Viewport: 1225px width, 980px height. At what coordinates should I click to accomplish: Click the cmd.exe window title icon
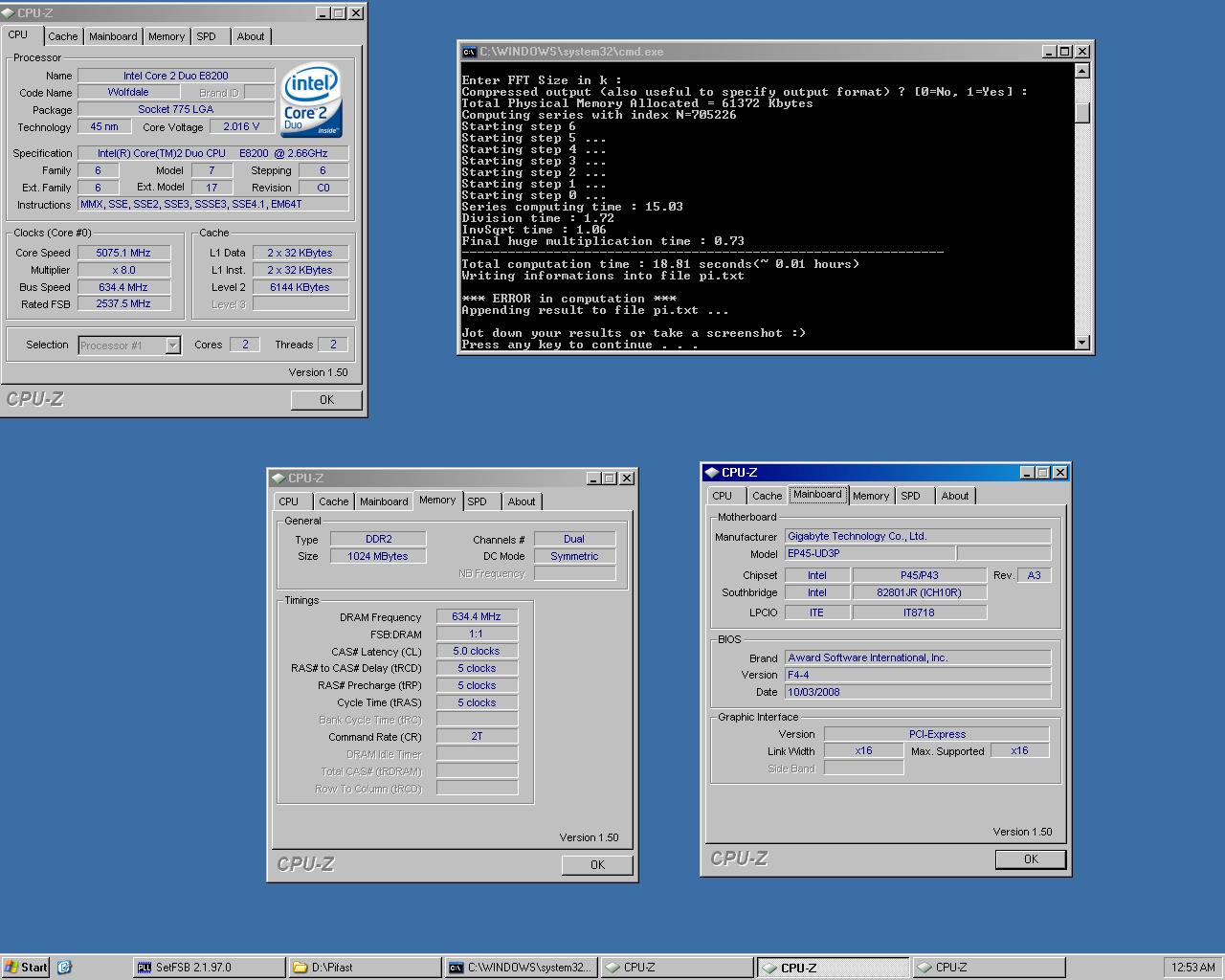click(469, 52)
